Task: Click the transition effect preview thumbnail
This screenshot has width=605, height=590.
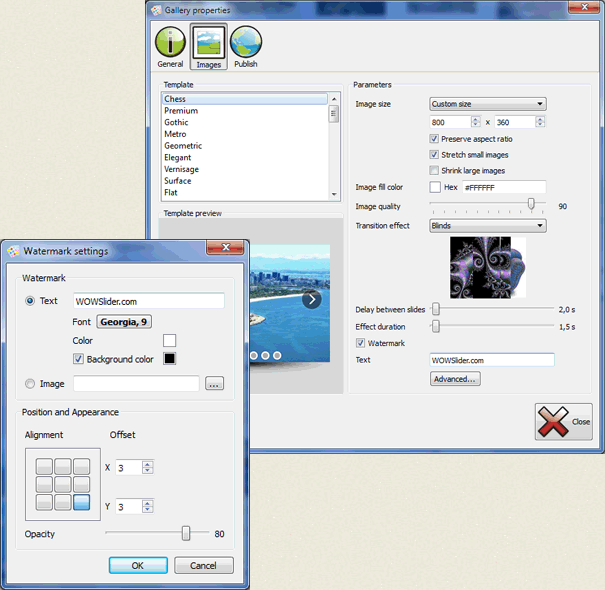Action: 488,267
